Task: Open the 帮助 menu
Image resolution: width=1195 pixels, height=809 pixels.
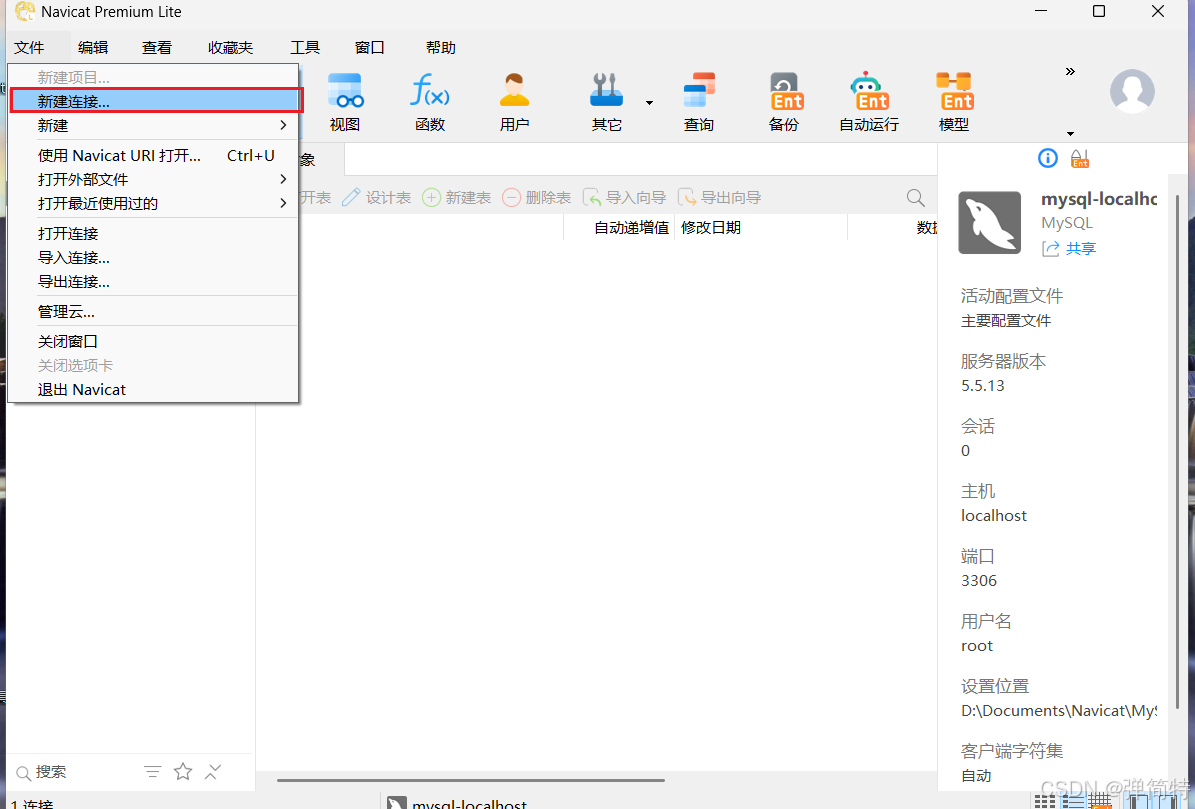Action: tap(441, 47)
